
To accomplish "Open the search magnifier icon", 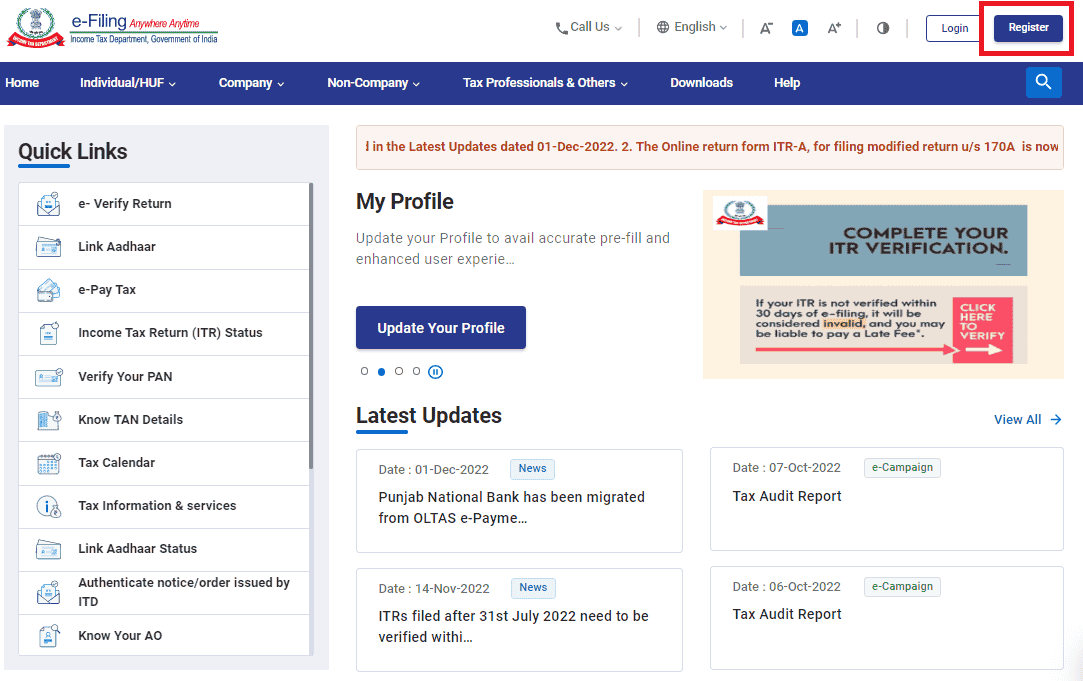I will 1044,82.
